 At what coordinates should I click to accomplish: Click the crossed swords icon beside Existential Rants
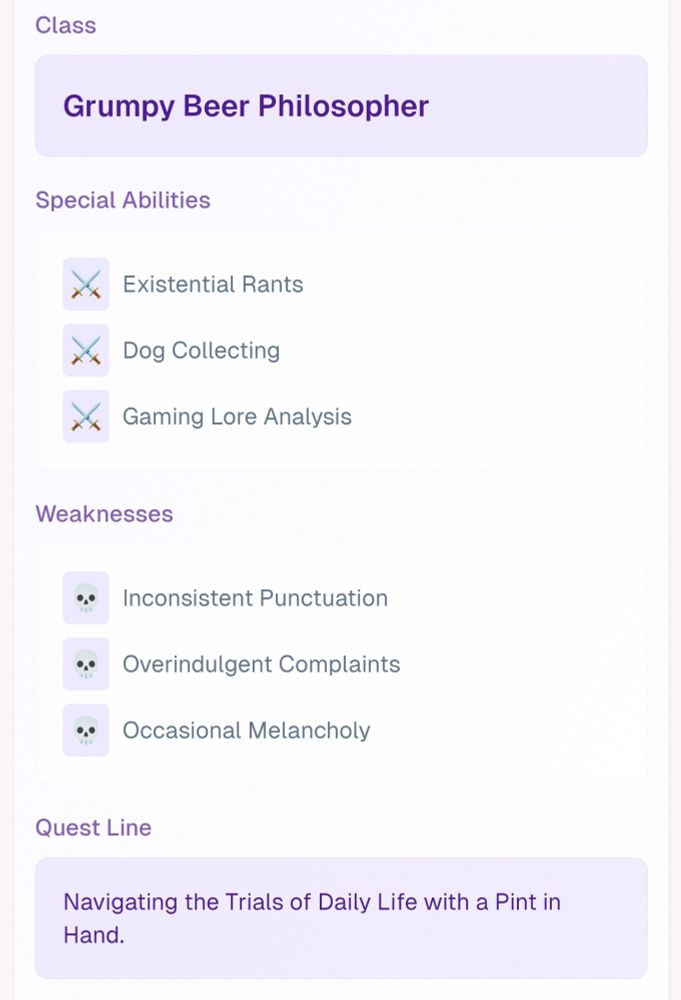[x=86, y=285]
